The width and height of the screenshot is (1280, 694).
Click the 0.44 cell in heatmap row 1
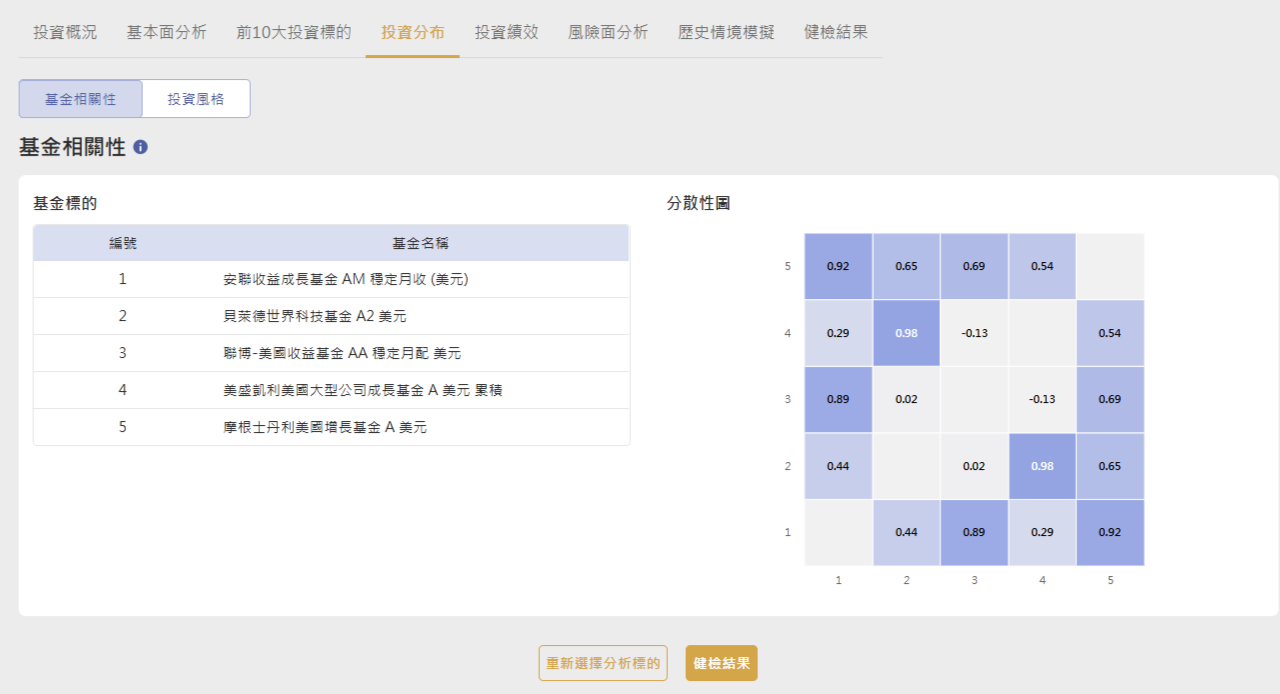click(x=906, y=533)
